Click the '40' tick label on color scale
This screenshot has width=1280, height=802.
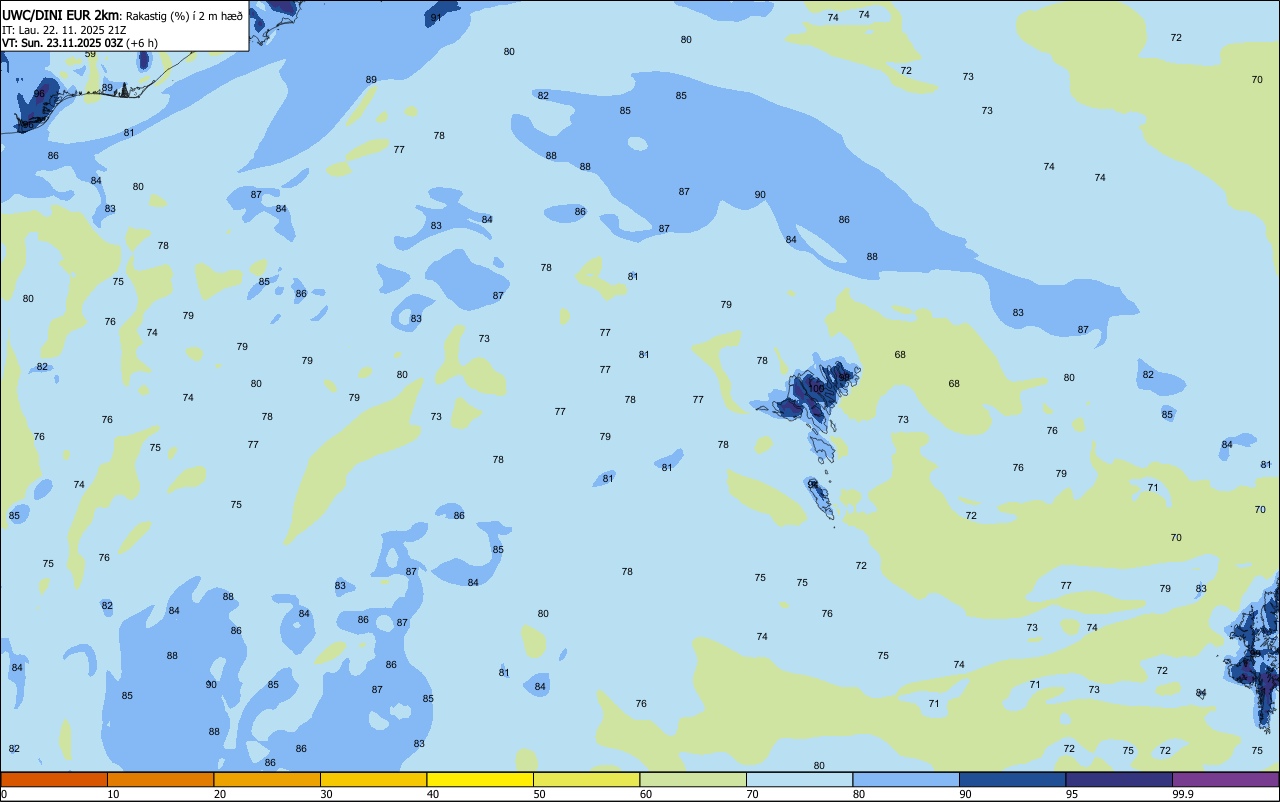tap(433, 794)
